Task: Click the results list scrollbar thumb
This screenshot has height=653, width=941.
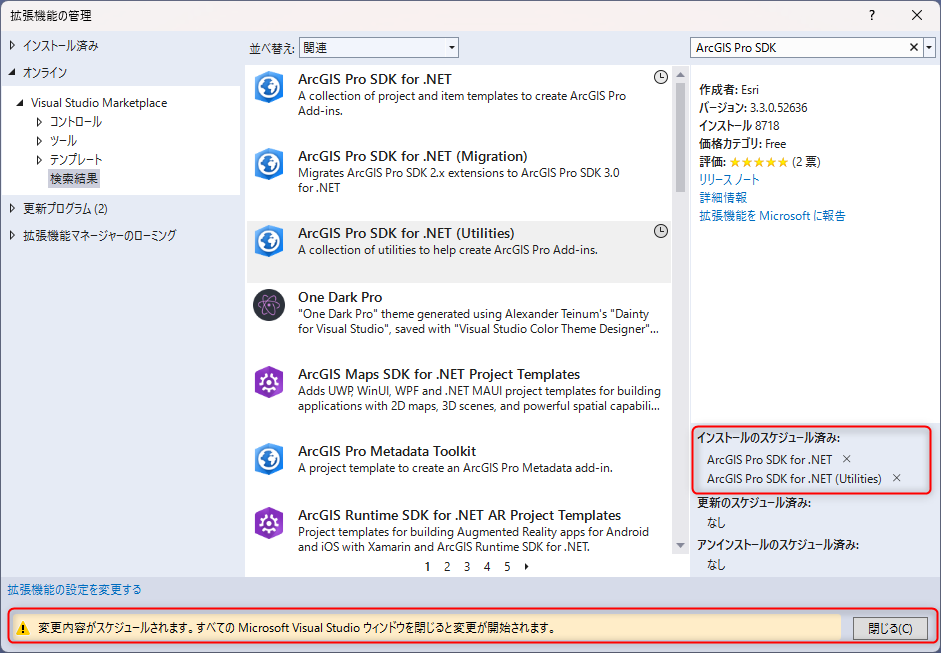Action: tap(680, 137)
